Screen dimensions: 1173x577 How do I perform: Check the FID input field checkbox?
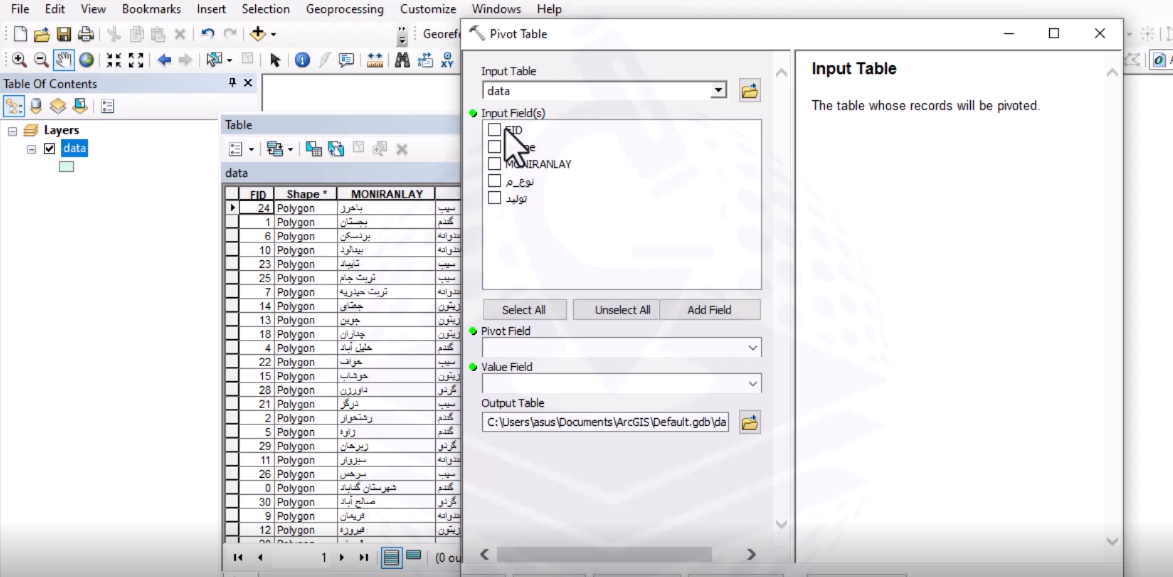tap(494, 130)
